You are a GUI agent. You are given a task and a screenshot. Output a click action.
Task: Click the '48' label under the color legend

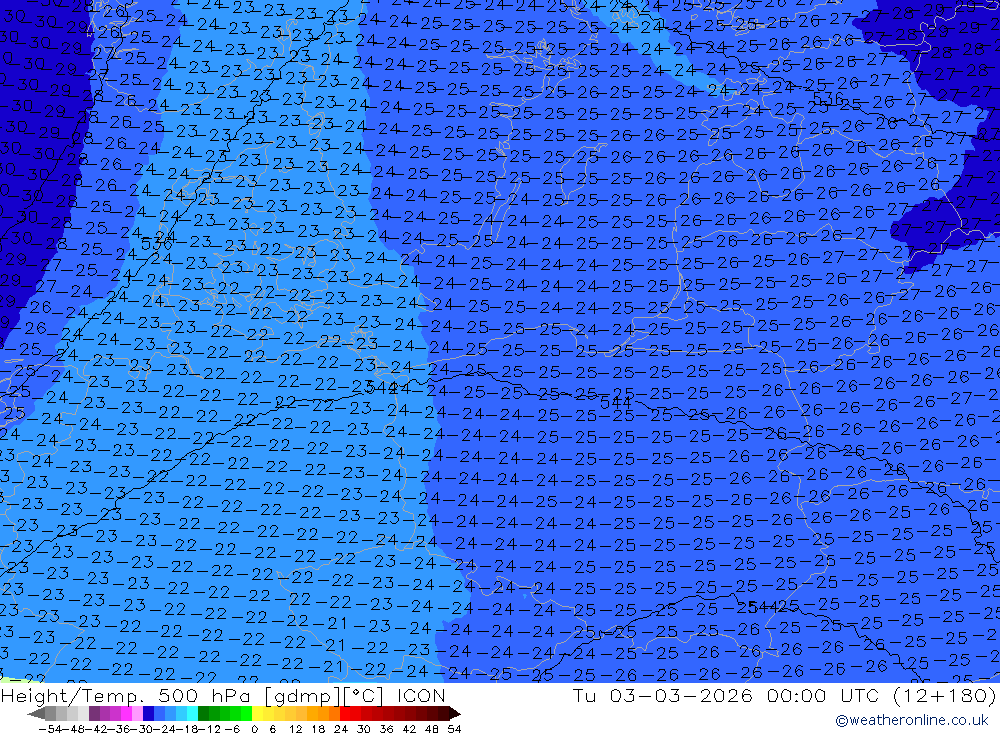pos(432,729)
